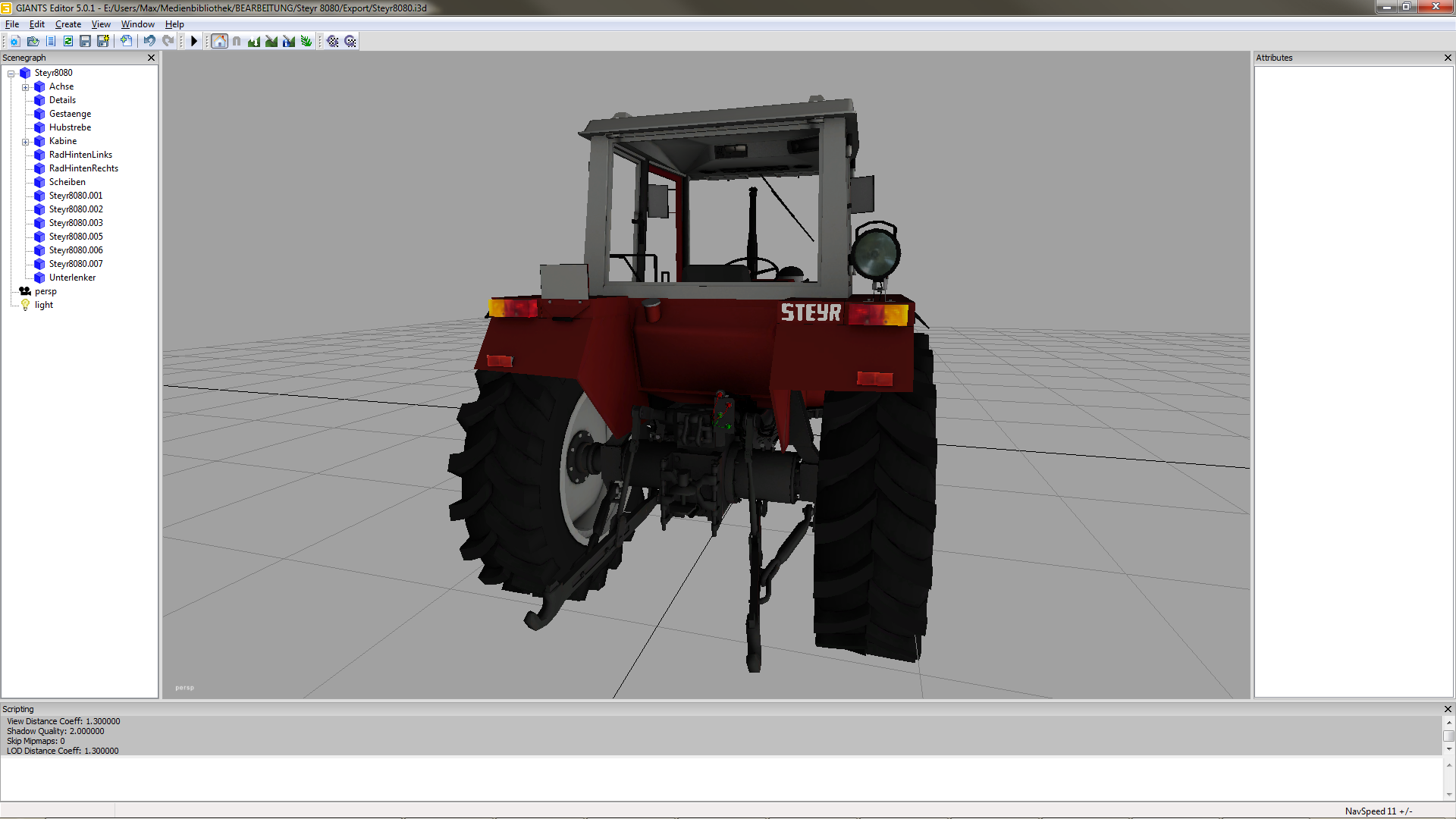The image size is (1456, 819).
Task: Click the blue lined document toolbar icon
Action: pyautogui.click(x=51, y=41)
